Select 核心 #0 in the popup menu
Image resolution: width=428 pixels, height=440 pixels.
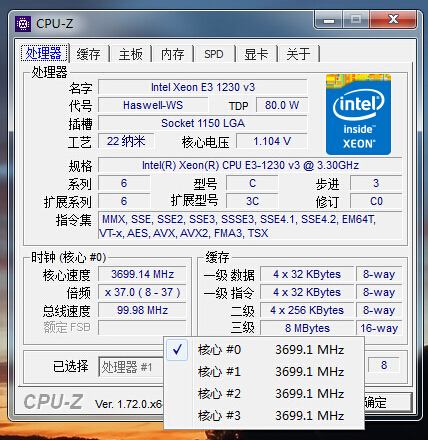[264, 350]
